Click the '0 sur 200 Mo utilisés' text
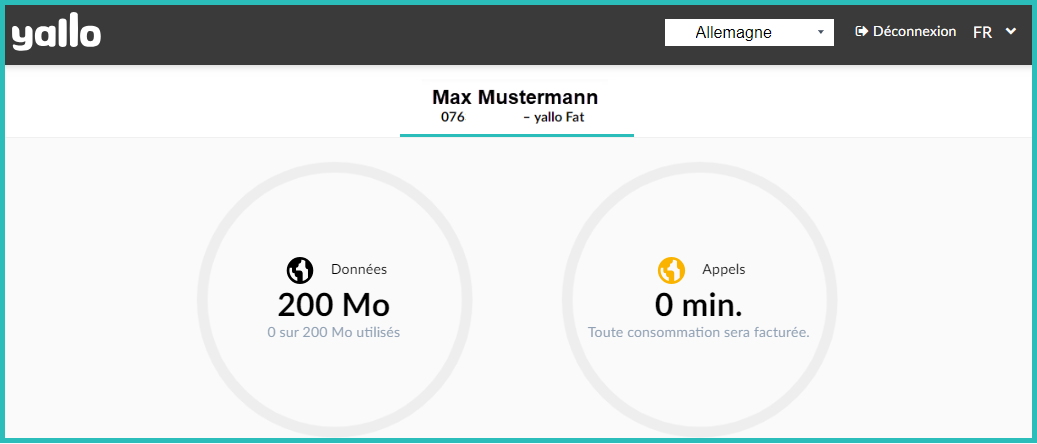 (333, 332)
